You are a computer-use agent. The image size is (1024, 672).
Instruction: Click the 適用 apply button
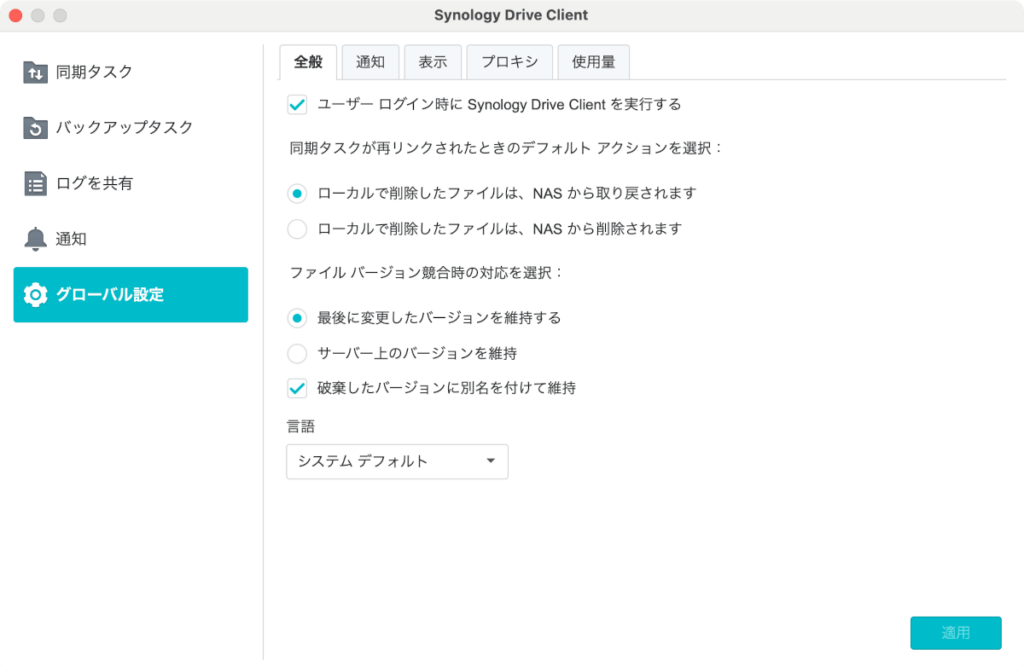pyautogui.click(x=955, y=633)
